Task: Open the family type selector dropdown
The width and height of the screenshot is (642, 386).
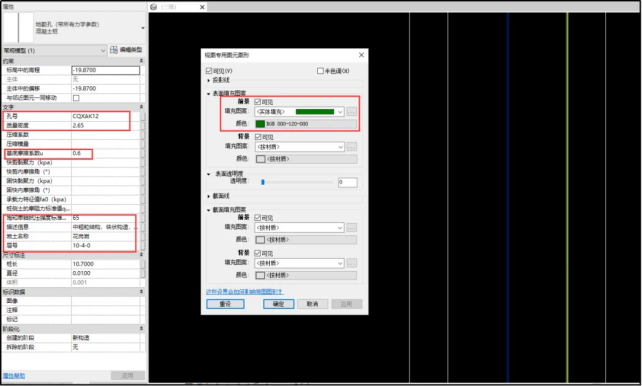Action: click(x=142, y=28)
